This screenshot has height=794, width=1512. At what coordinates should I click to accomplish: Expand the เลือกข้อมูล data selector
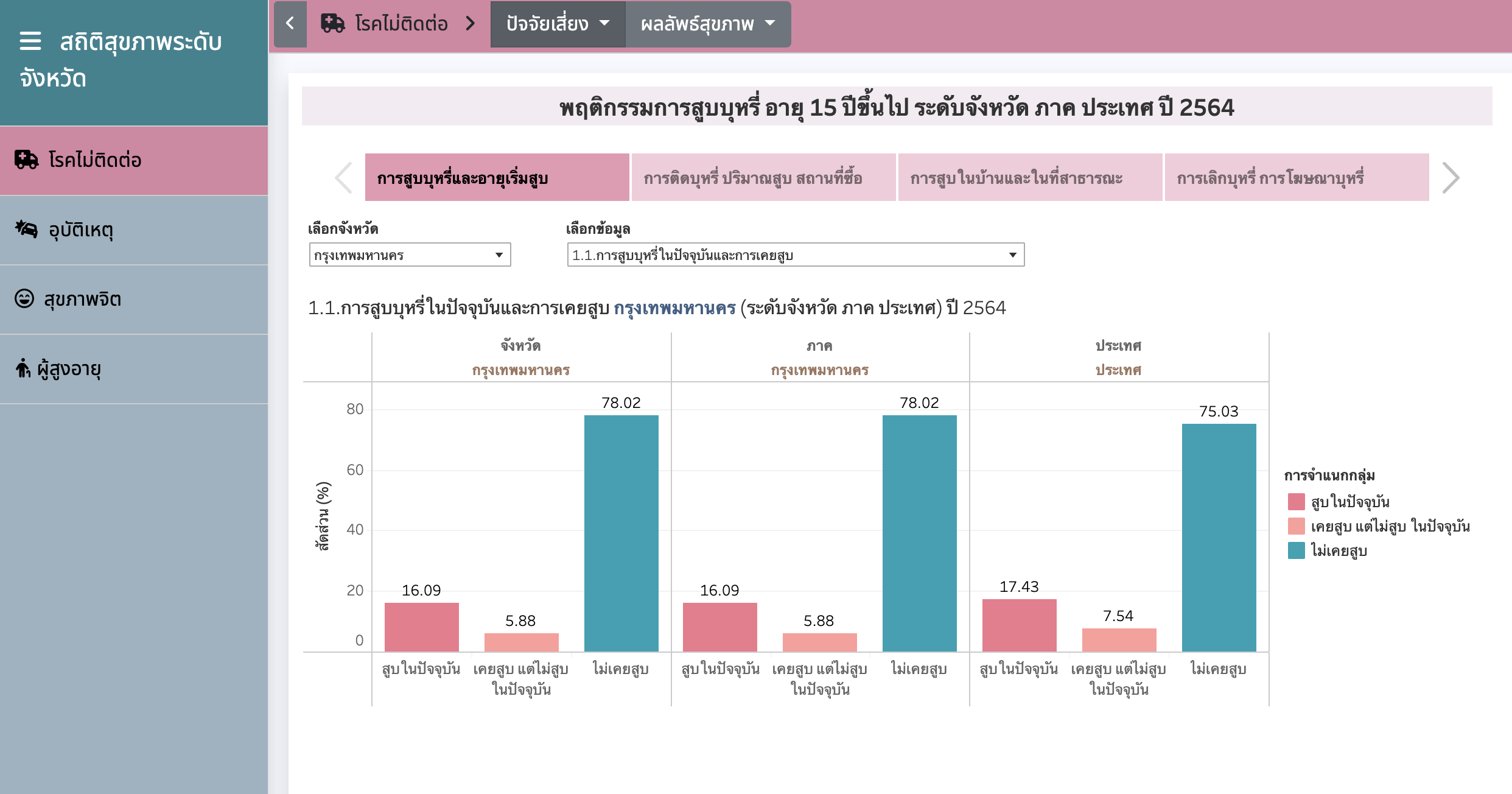795,255
